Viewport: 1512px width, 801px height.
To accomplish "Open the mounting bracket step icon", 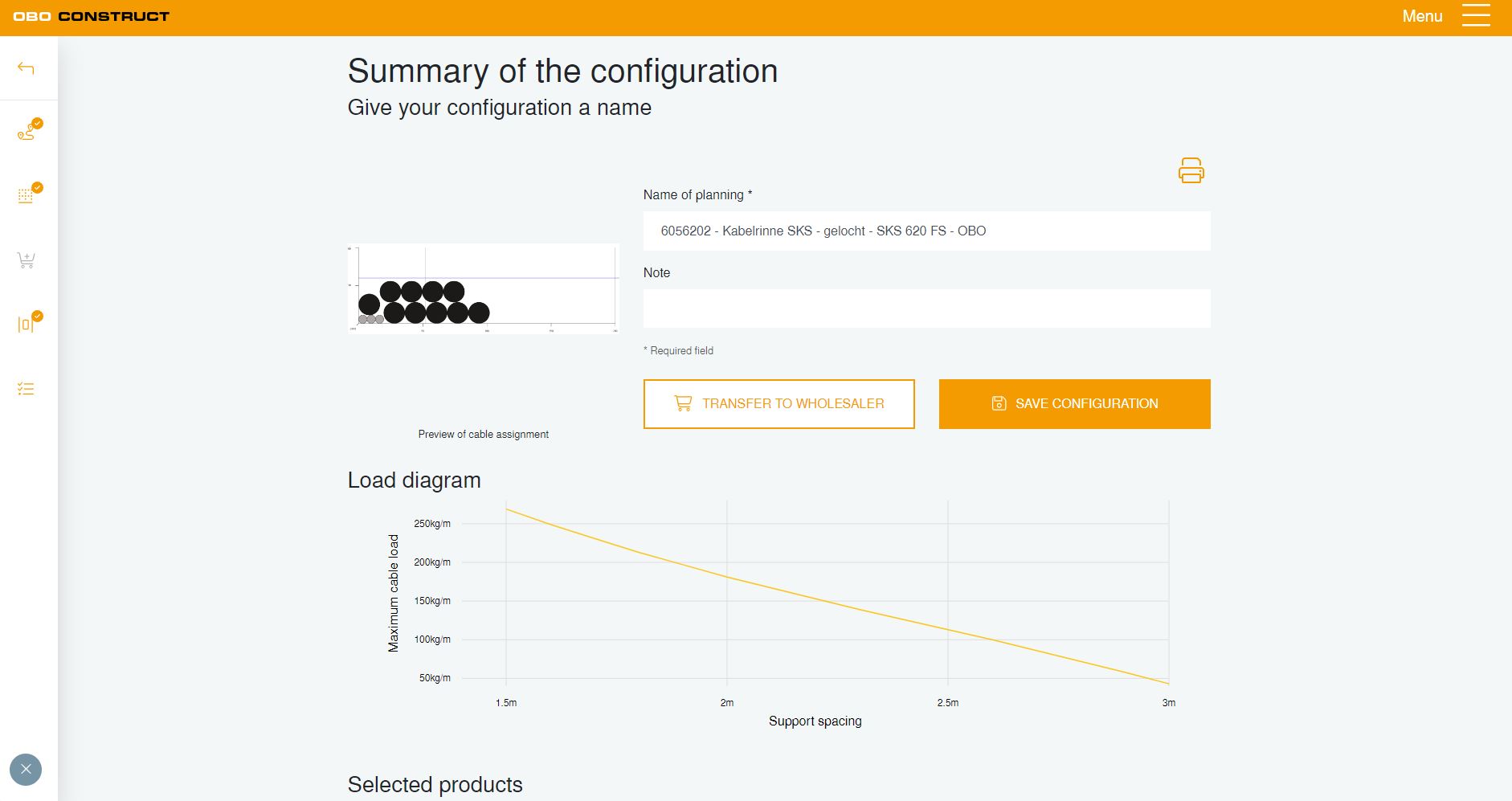I will (27, 324).
